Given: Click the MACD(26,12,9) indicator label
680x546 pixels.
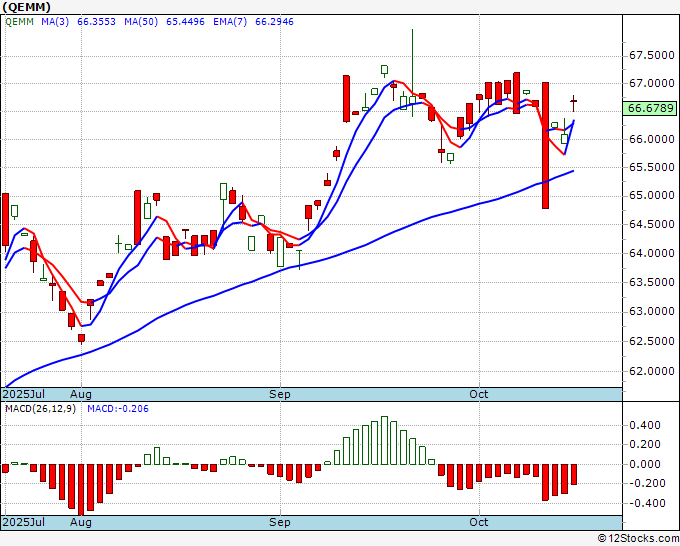Looking at the screenshot, I should click(40, 409).
